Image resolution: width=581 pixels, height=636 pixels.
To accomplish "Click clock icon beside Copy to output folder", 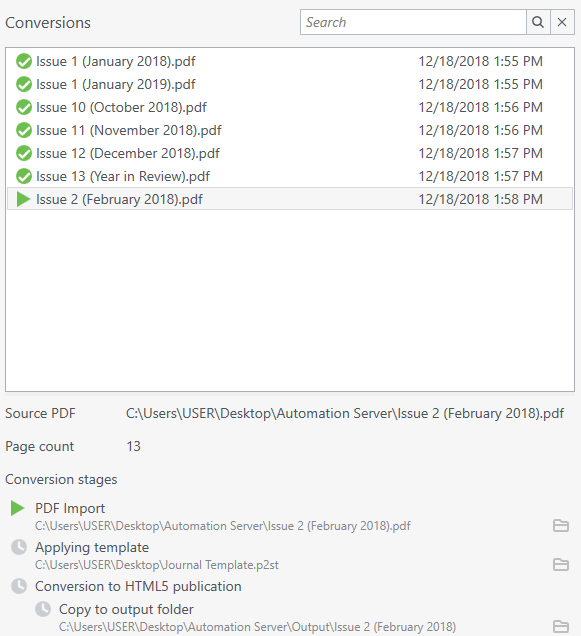I will coord(43,609).
